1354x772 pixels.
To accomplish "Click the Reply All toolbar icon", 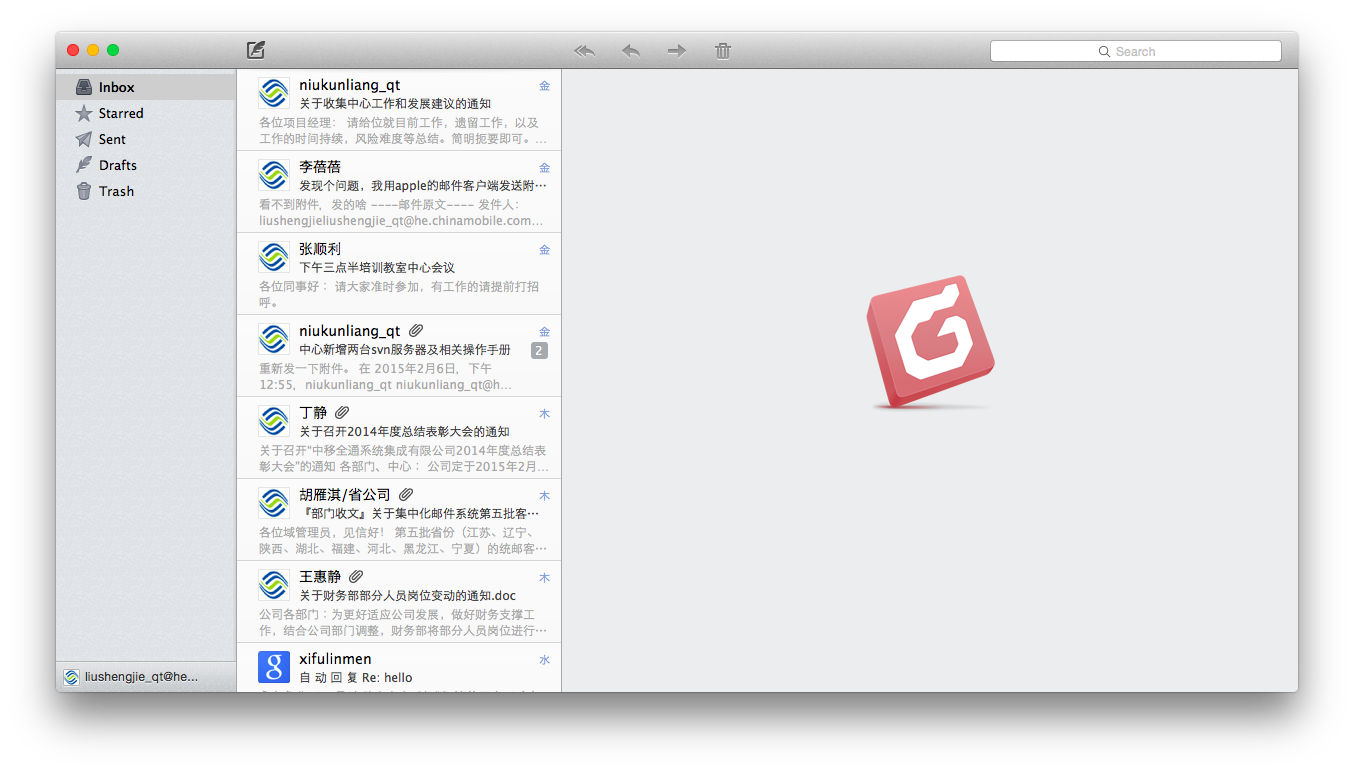I will pyautogui.click(x=585, y=50).
